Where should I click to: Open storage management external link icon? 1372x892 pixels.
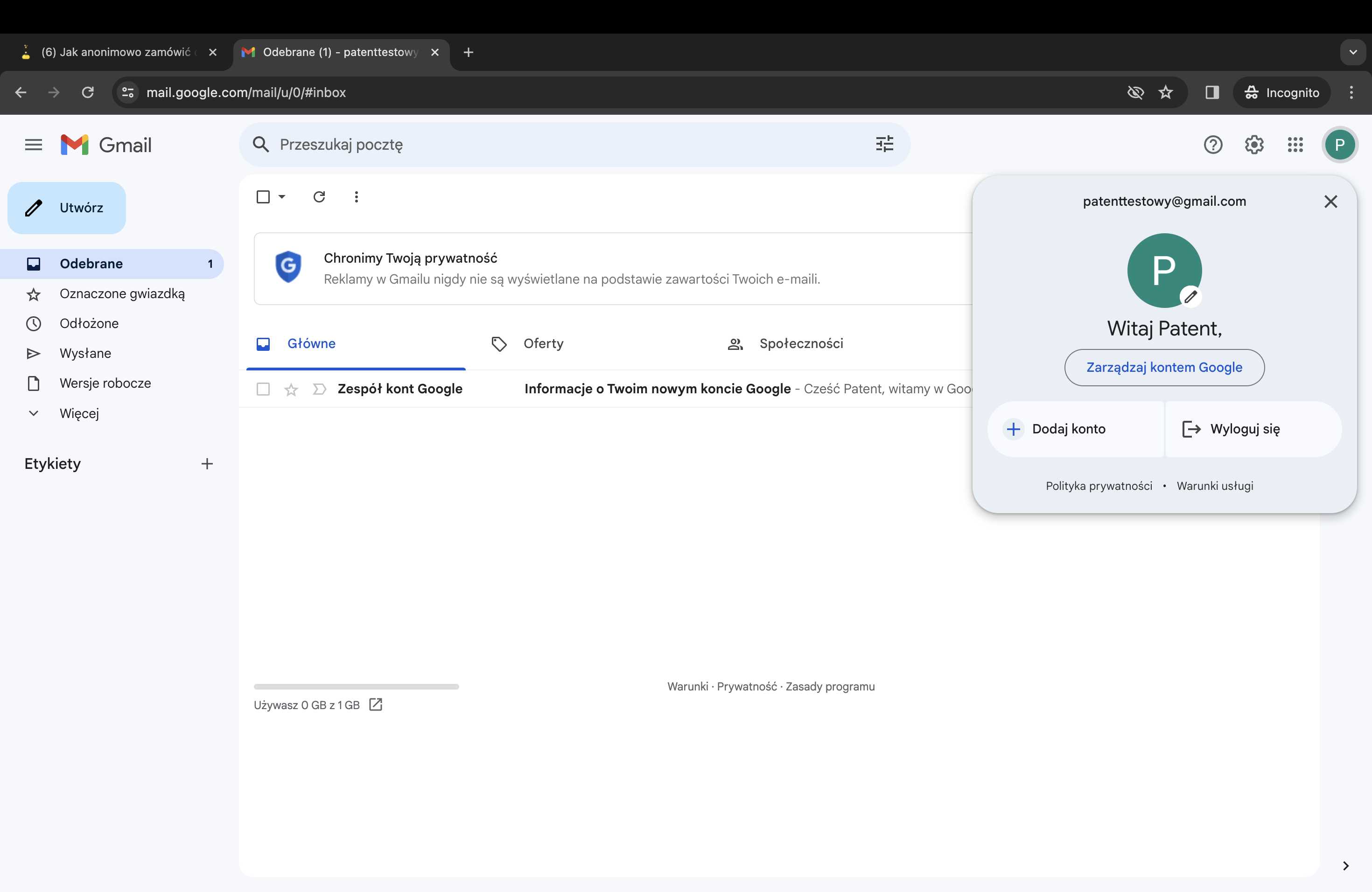[x=375, y=704]
